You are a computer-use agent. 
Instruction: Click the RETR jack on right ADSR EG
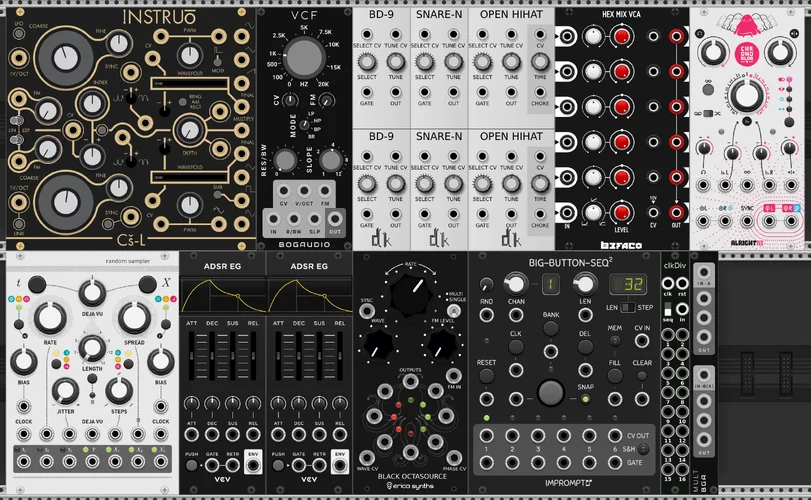319,465
